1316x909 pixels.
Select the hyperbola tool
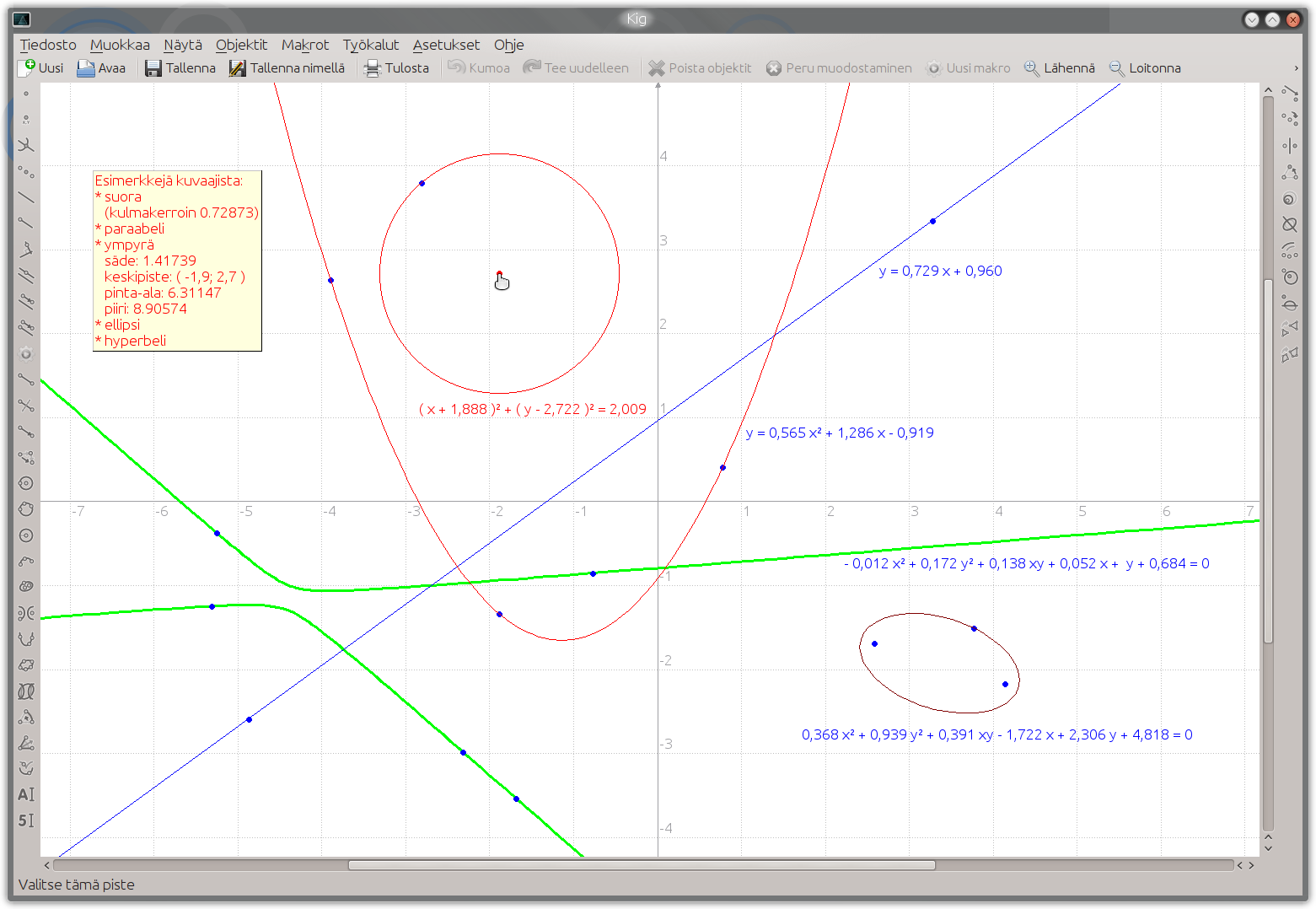[x=26, y=613]
